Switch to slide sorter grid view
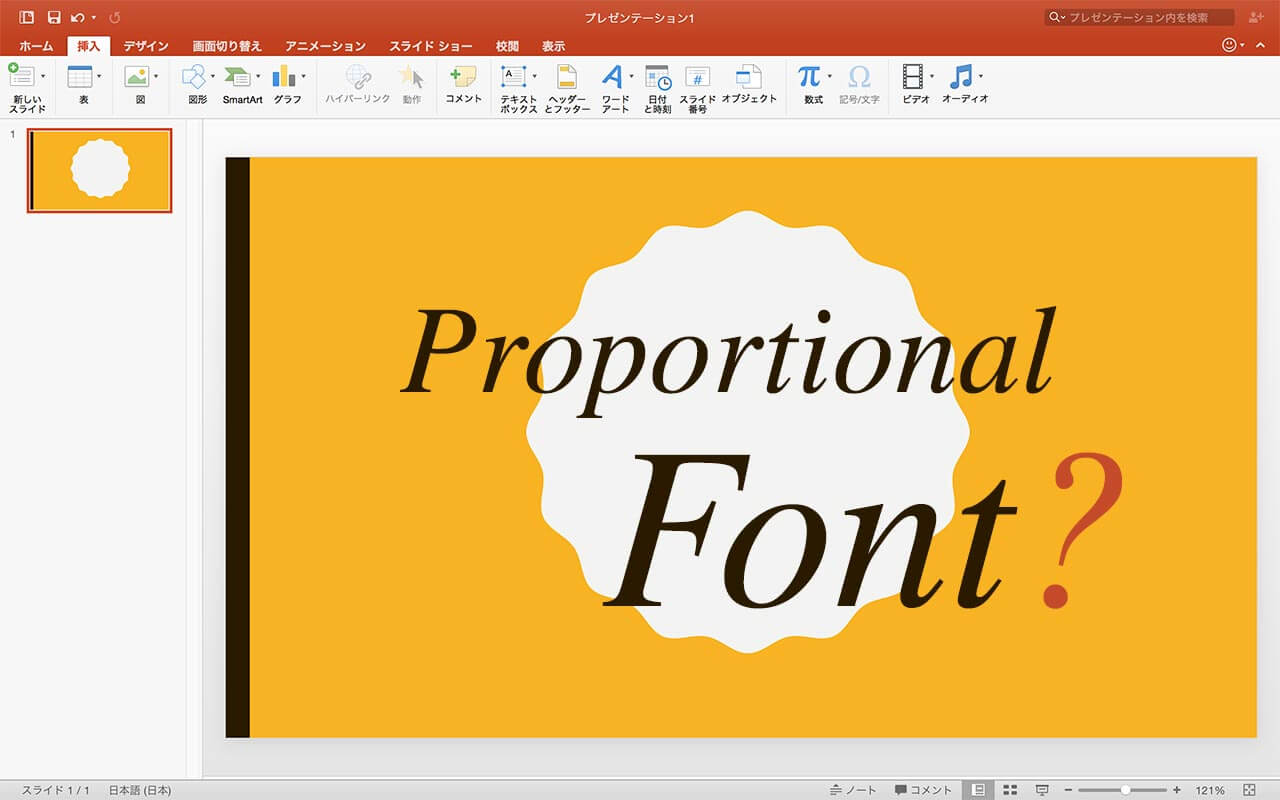 [1010, 790]
